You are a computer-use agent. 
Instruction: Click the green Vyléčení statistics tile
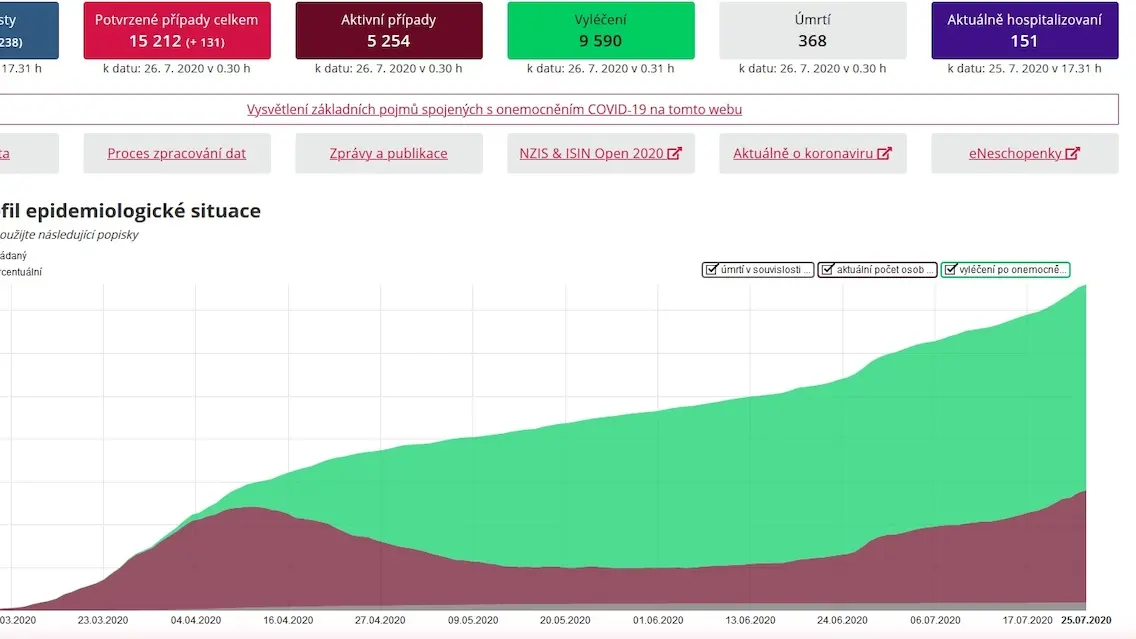(601, 30)
